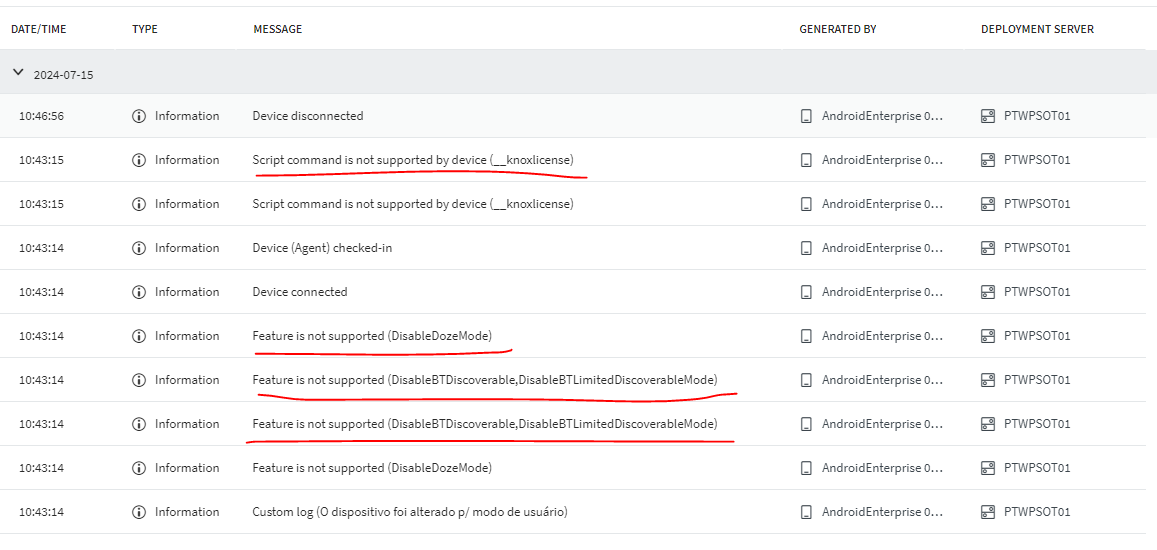Image resolution: width=1157 pixels, height=550 pixels.
Task: Click the GENERATED BY column header
Action: coord(837,29)
